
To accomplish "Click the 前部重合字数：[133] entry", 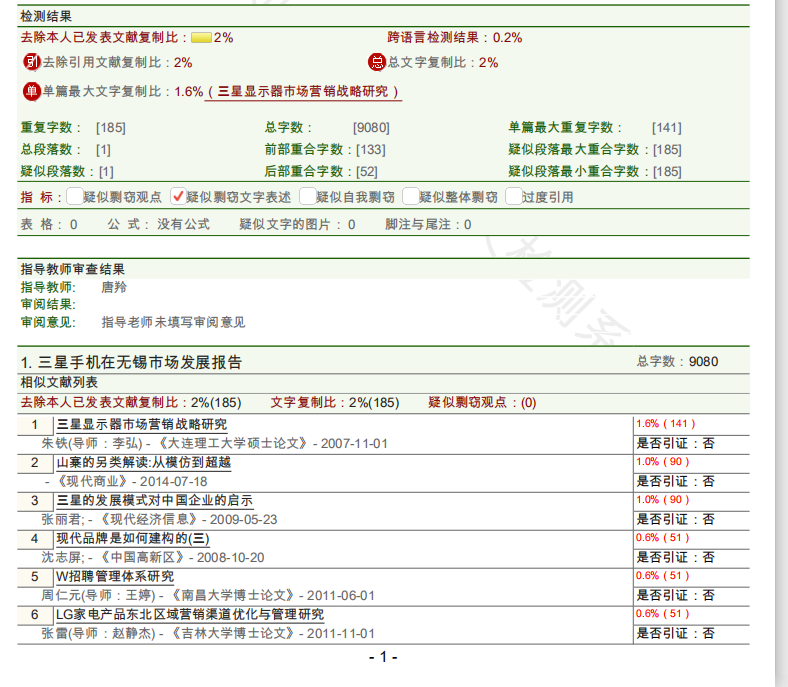I will tap(325, 150).
